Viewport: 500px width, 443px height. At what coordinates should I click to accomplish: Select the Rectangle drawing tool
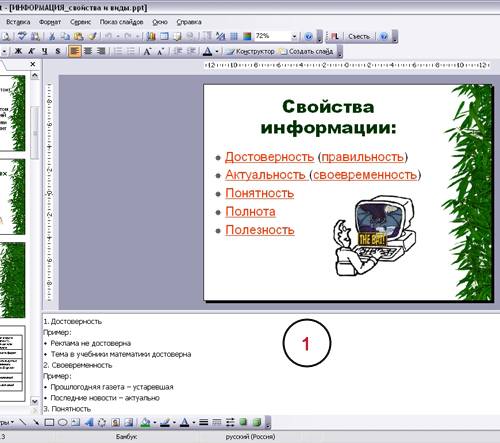tap(49, 423)
